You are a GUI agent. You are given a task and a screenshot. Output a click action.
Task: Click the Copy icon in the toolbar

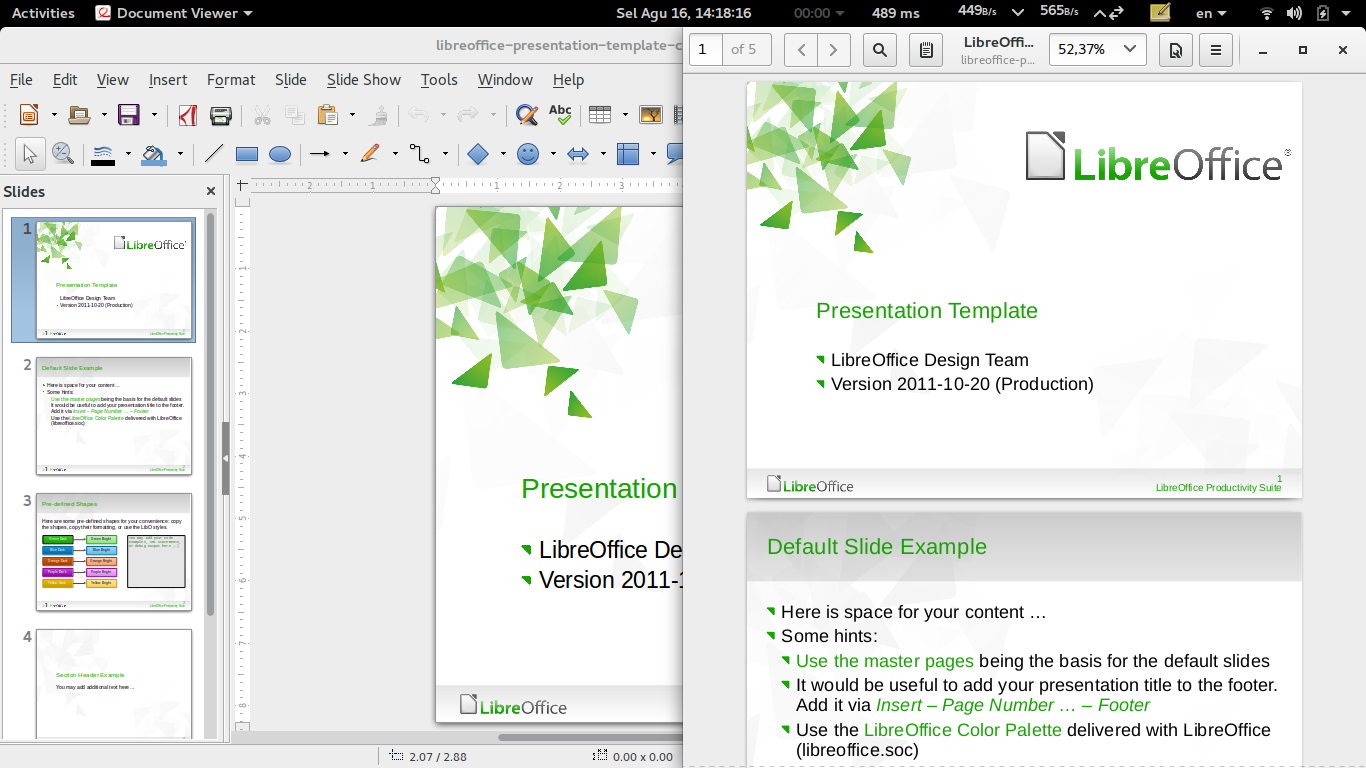pos(295,115)
